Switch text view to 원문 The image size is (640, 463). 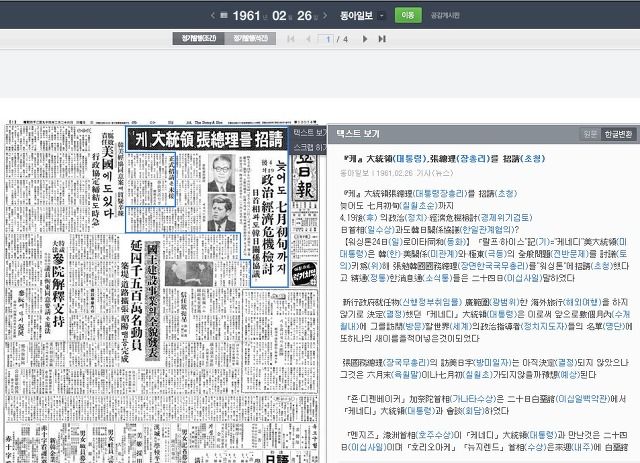click(x=590, y=134)
